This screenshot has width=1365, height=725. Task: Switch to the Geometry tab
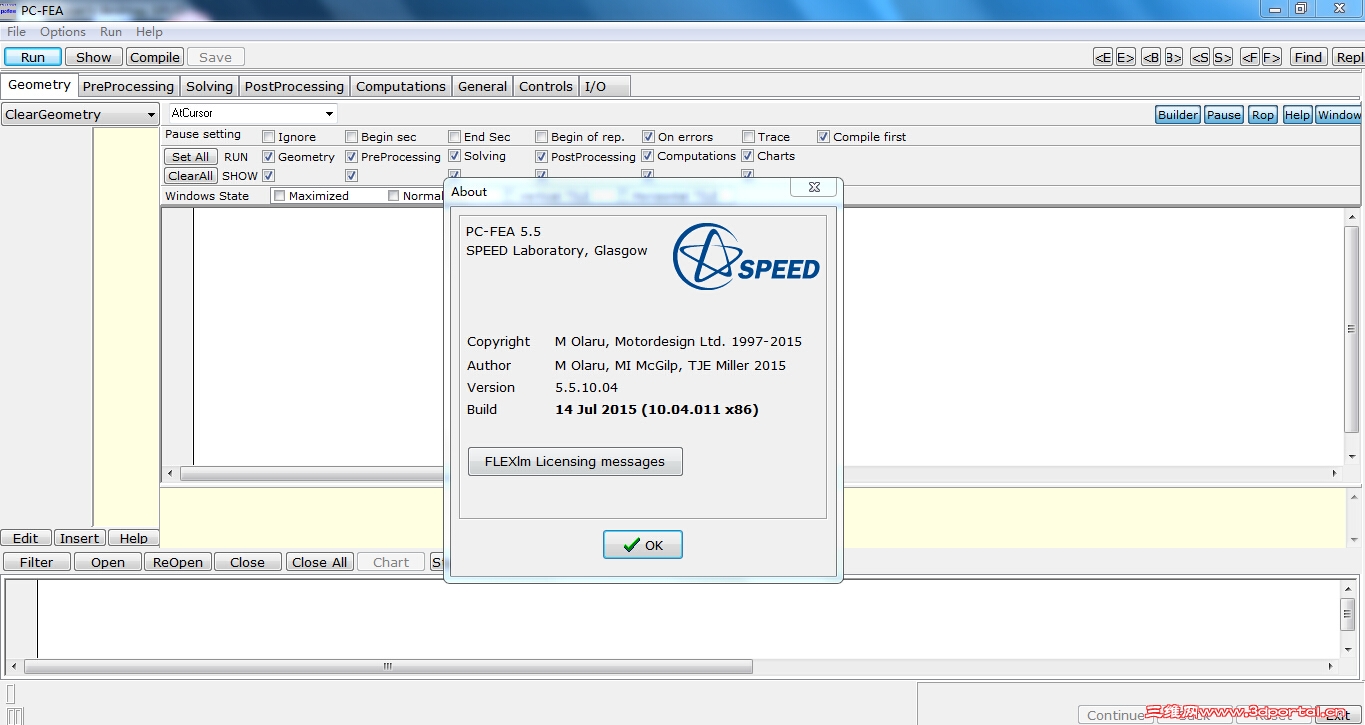click(39, 85)
